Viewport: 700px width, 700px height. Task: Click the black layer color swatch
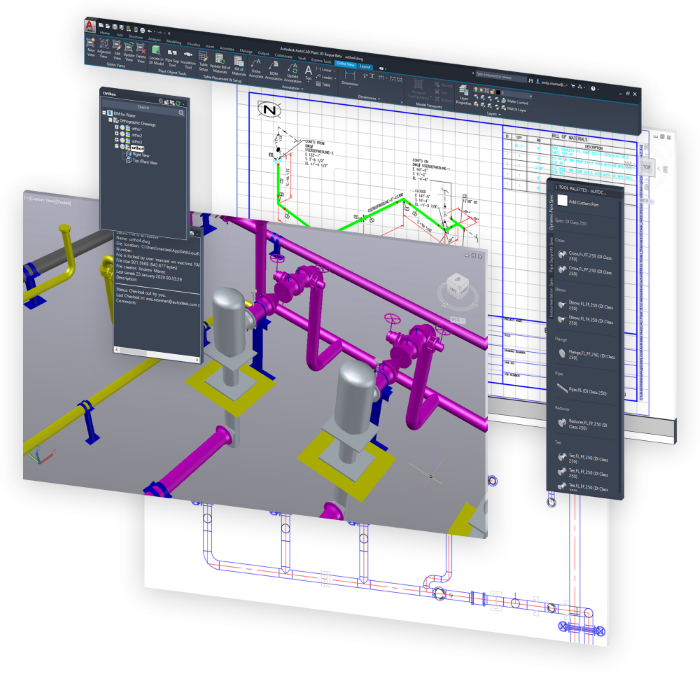pyautogui.click(x=497, y=92)
